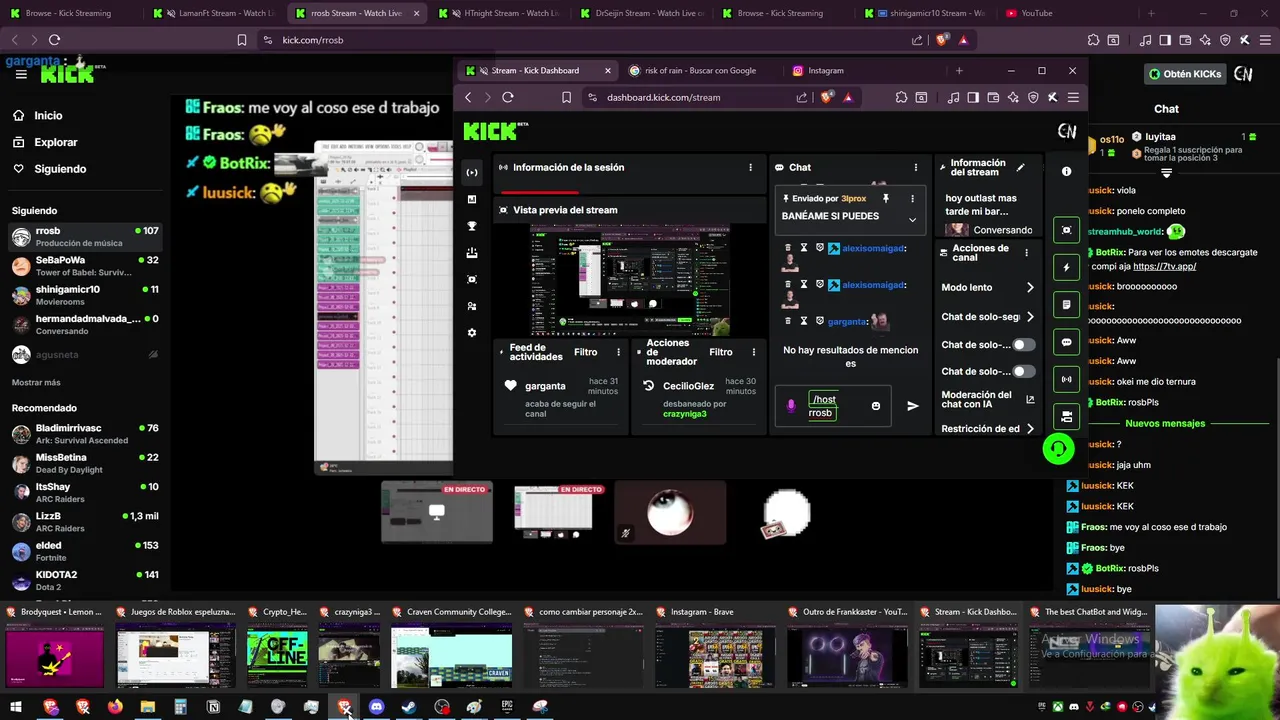Expand Chat de solo-seguidores options arrow
1280x720 pixels.
(1030, 317)
